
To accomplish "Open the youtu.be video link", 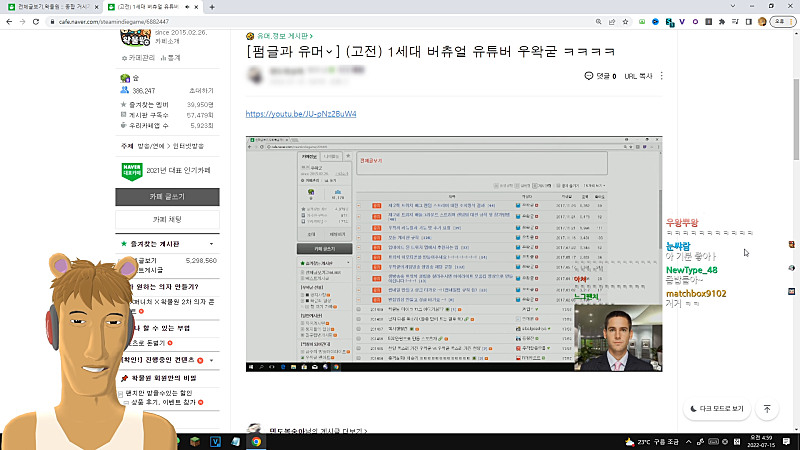I will click(301, 114).
